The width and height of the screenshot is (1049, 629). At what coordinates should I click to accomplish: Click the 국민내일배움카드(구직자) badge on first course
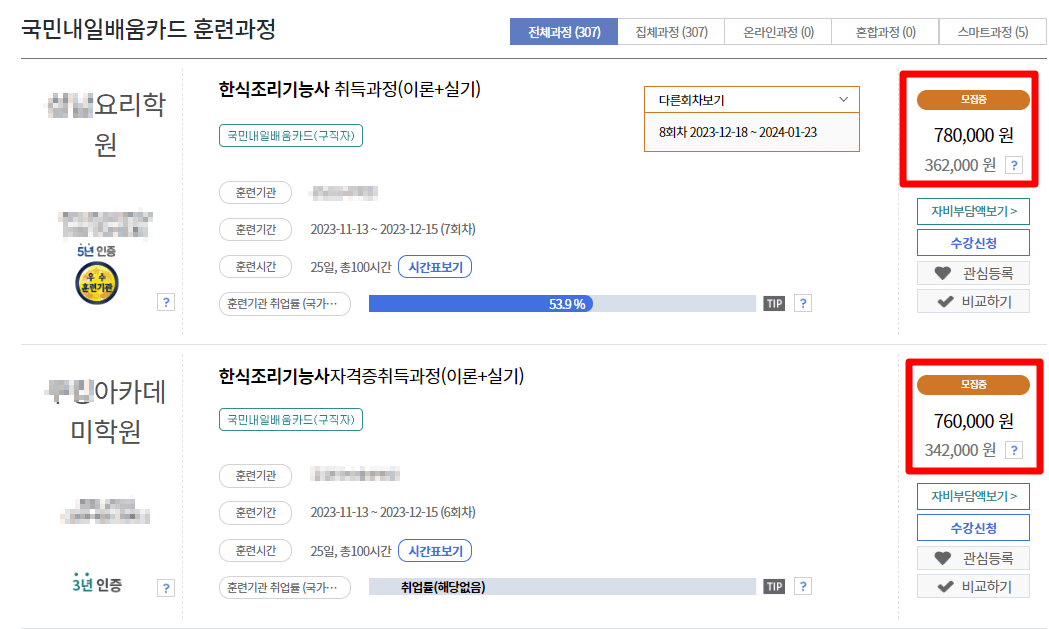[291, 136]
